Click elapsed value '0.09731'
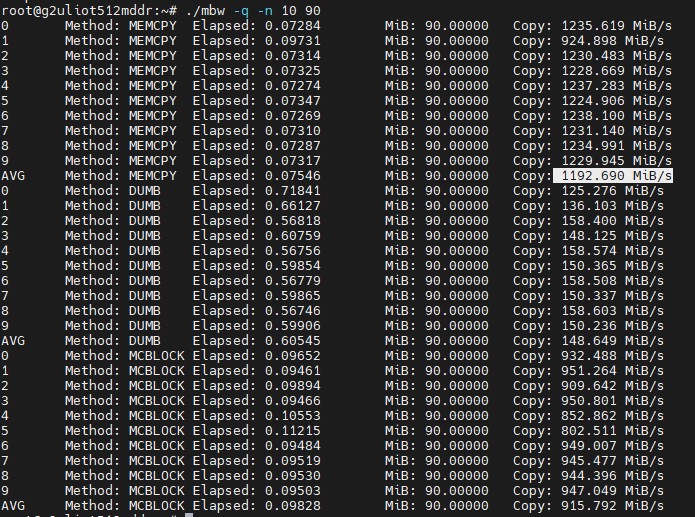Screen dimensions: 695x517 pyautogui.click(x=293, y=41)
